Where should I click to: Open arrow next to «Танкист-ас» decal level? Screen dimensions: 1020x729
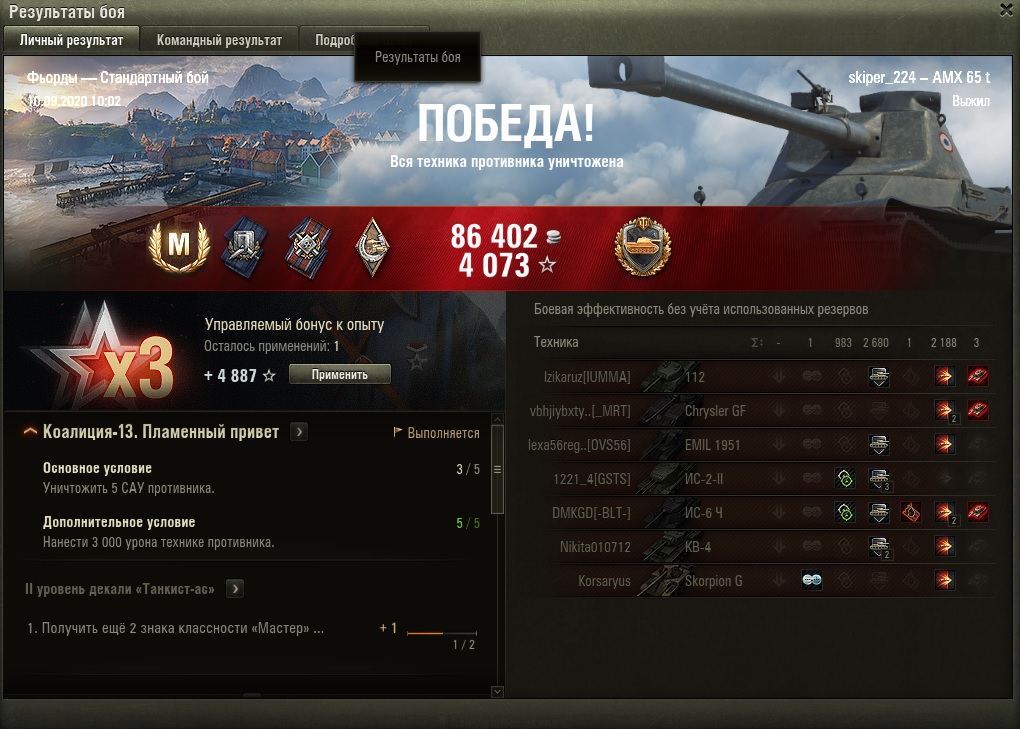pos(235,589)
